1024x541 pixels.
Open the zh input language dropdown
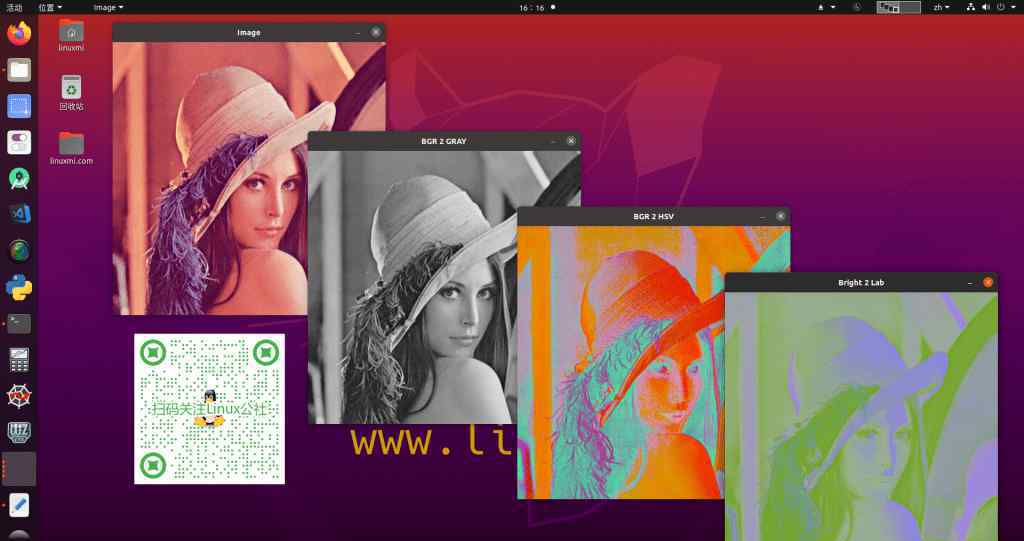pyautogui.click(x=941, y=8)
